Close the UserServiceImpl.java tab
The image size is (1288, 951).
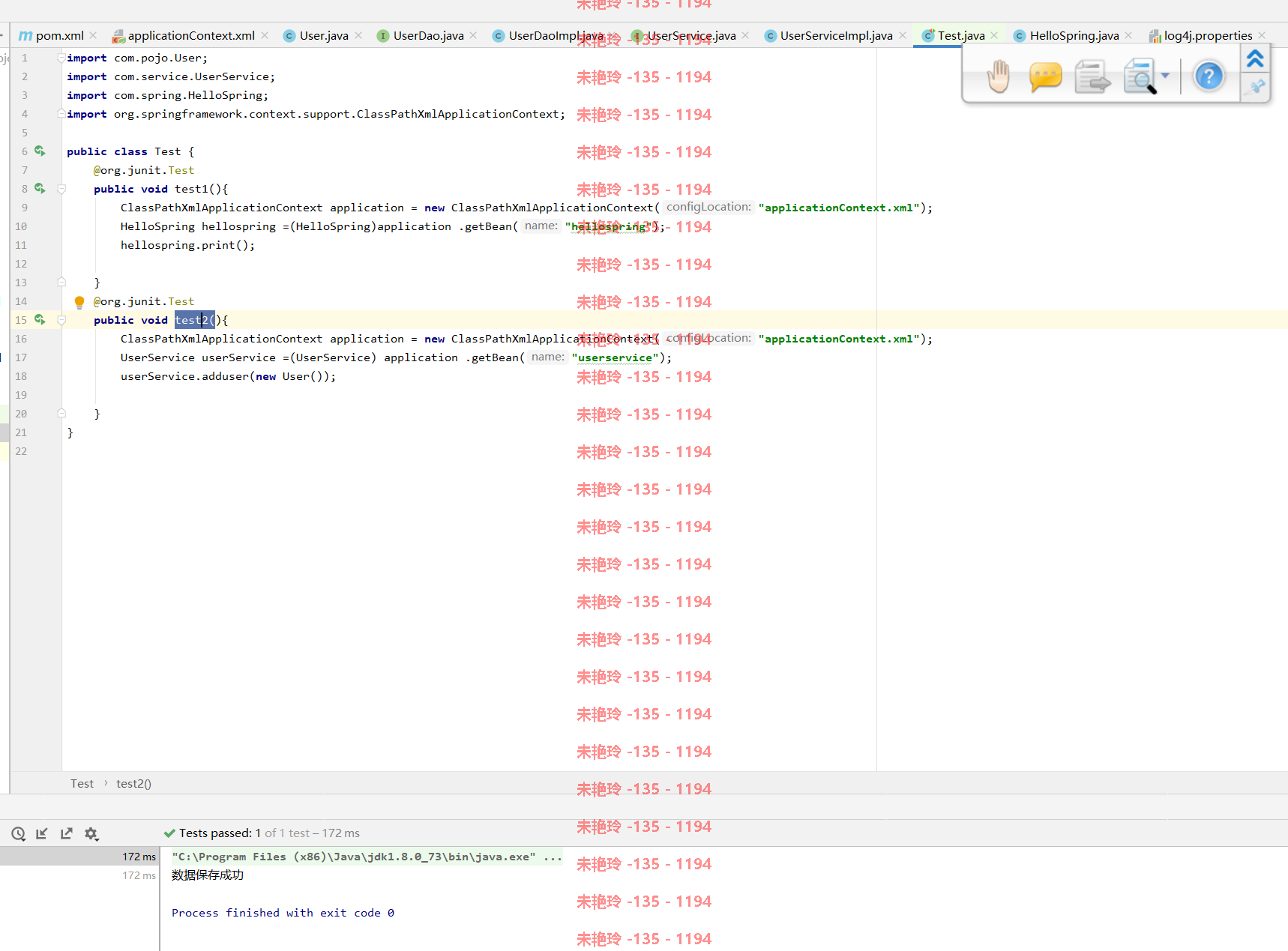(903, 35)
